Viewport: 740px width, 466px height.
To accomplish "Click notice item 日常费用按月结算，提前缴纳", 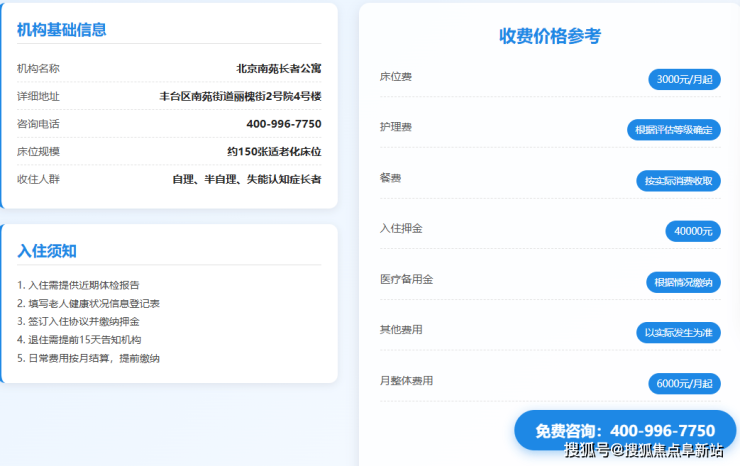I will (x=88, y=358).
